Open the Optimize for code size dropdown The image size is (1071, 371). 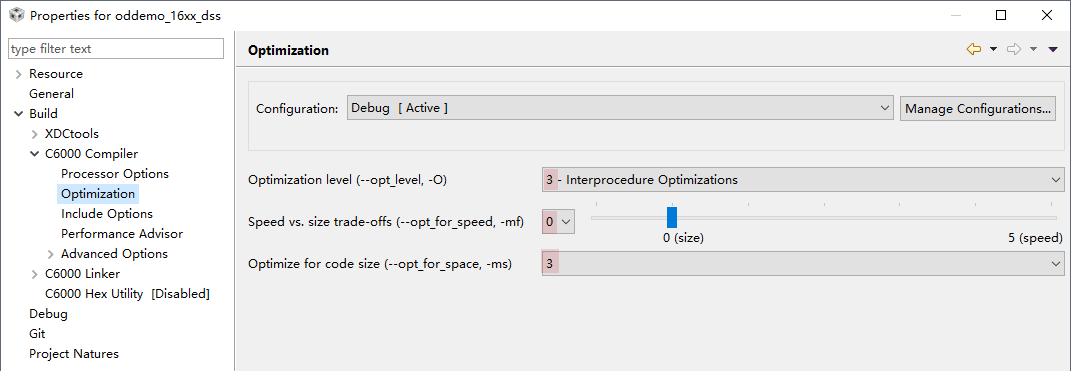803,263
